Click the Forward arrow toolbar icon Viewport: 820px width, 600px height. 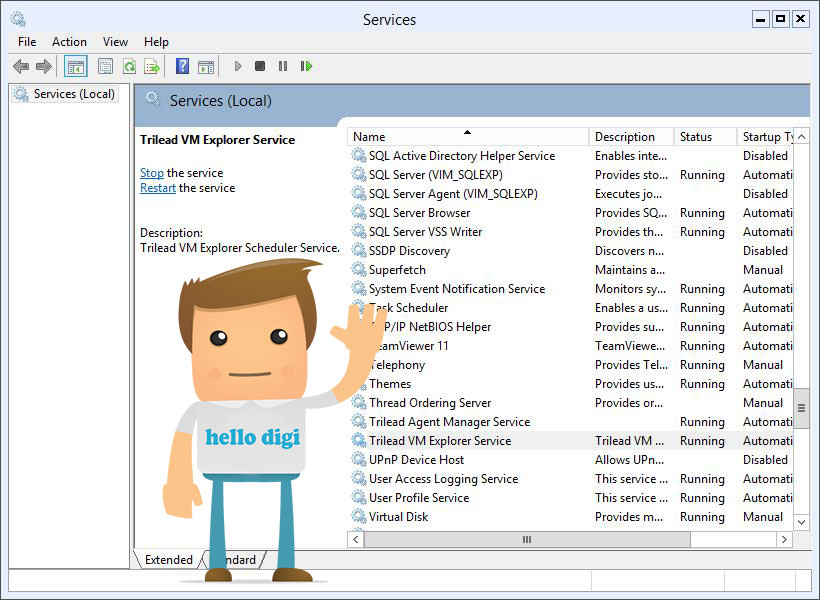tap(44, 66)
